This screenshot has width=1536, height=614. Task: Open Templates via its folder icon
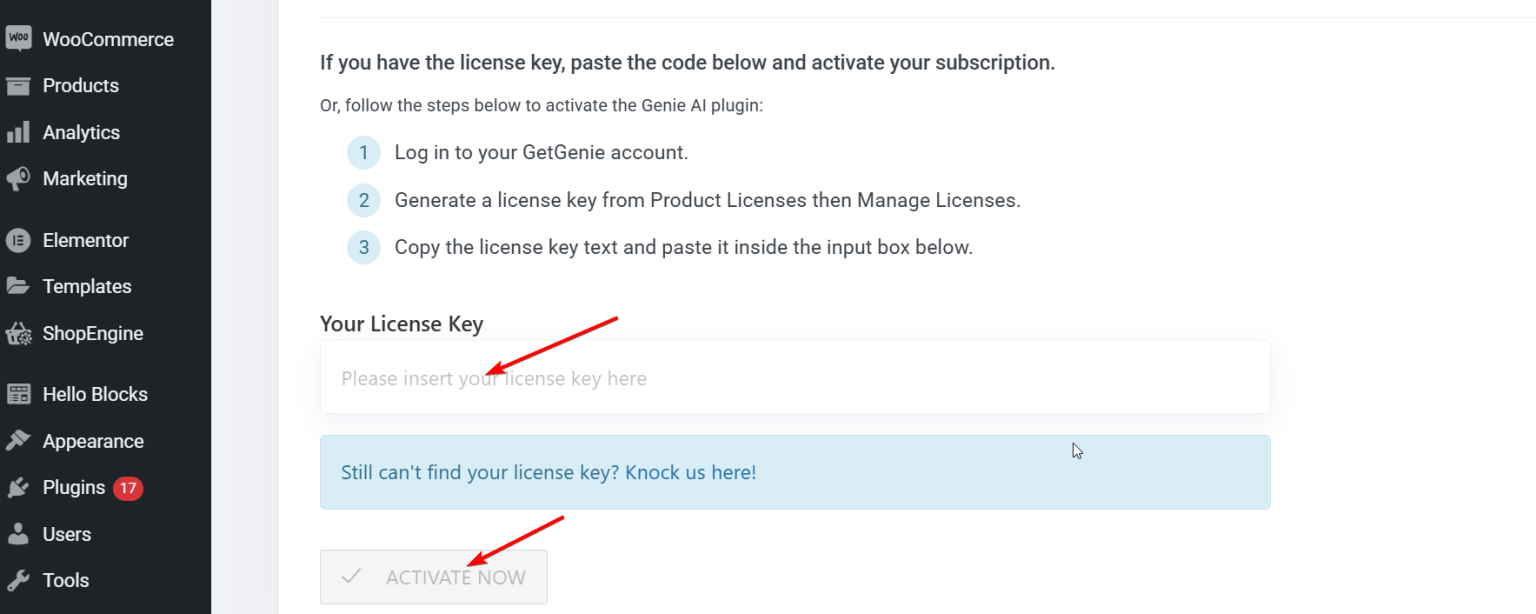pos(19,286)
